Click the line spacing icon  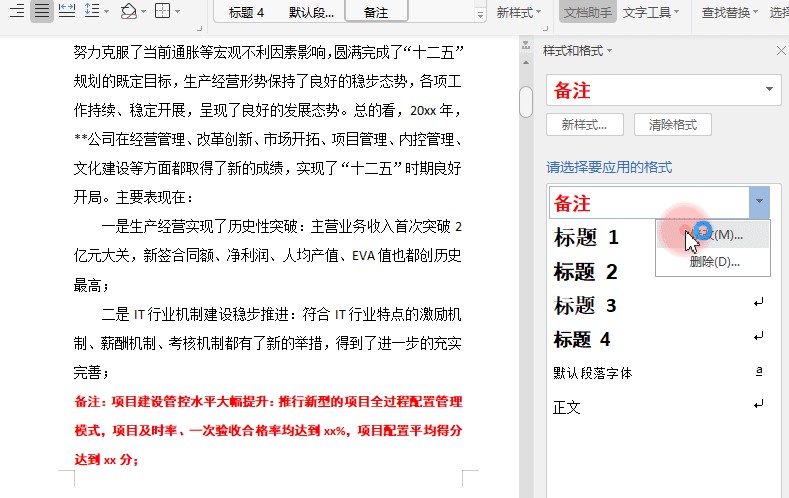pos(92,11)
